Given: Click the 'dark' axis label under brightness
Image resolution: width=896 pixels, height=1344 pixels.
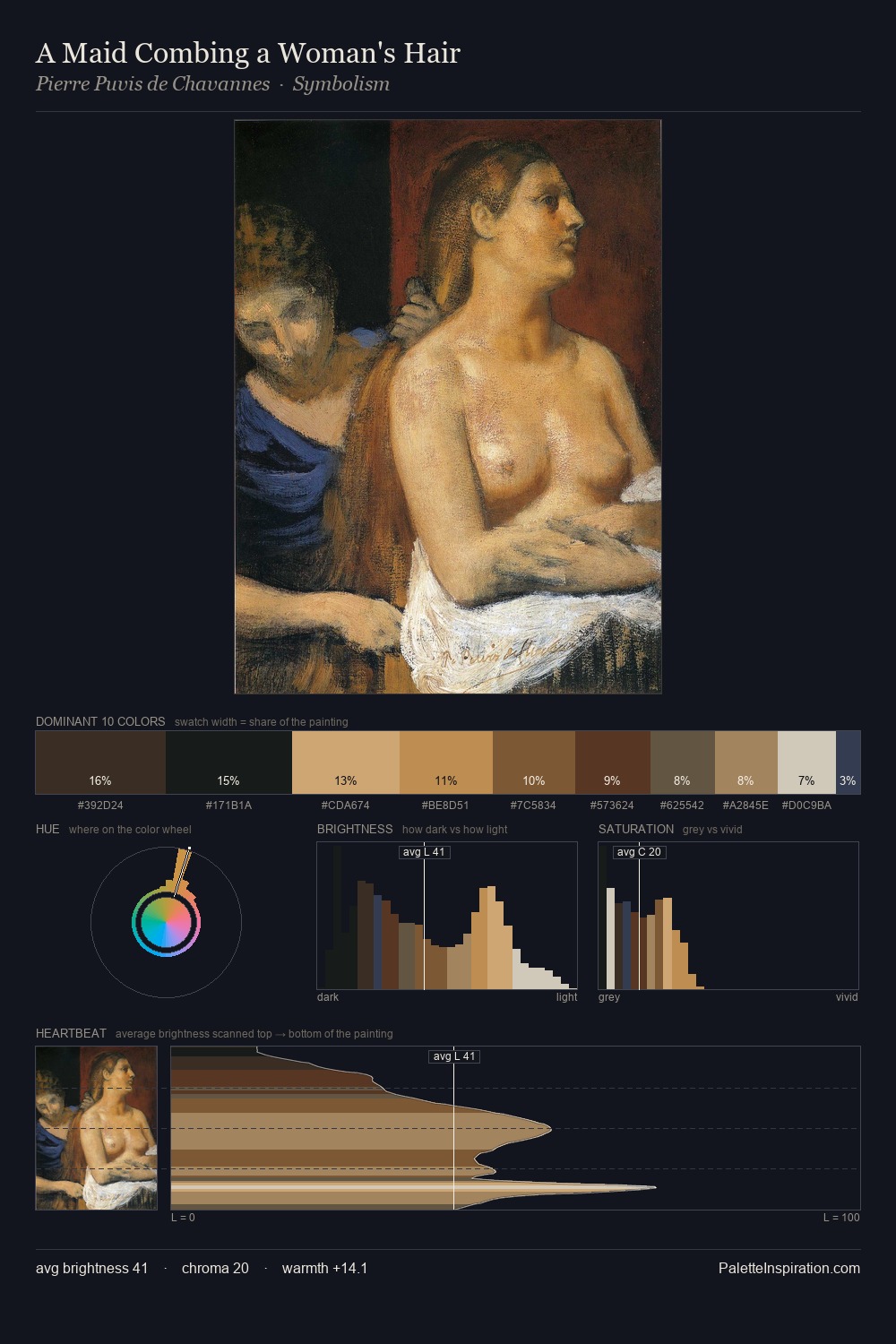Looking at the screenshot, I should 328,997.
